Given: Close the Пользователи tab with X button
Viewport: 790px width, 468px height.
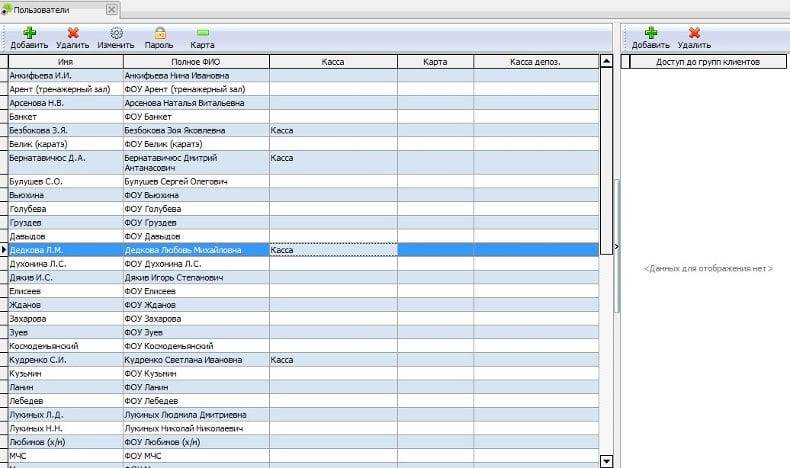Looking at the screenshot, I should tap(111, 9).
